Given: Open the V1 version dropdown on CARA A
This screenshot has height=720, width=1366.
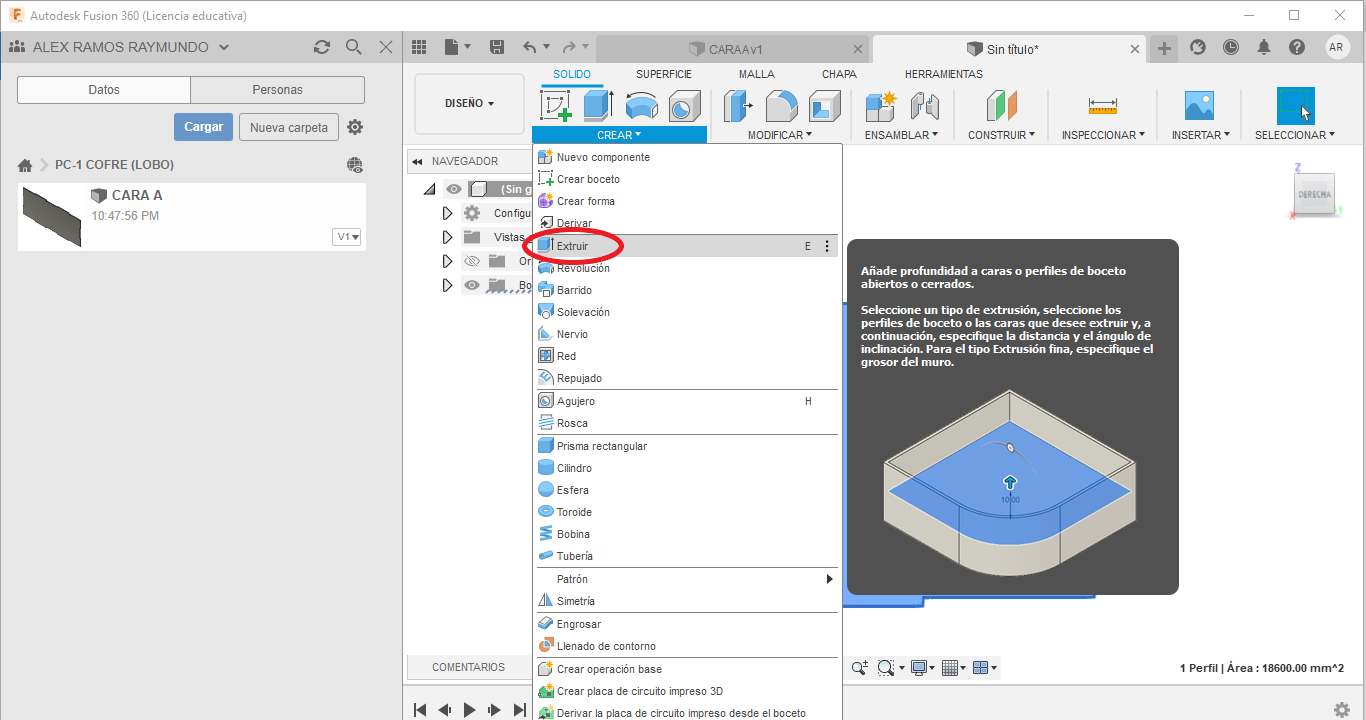Looking at the screenshot, I should (x=348, y=237).
